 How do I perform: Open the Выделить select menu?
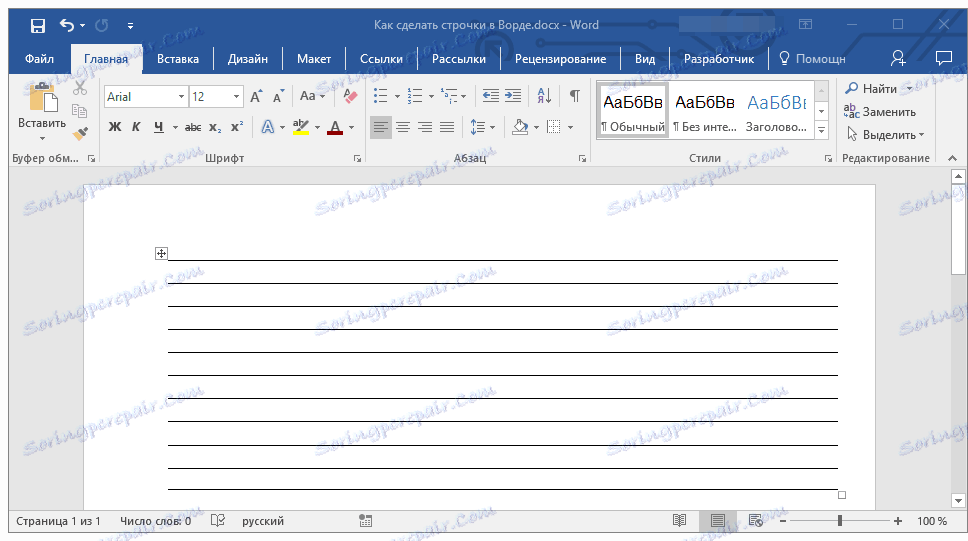[x=885, y=135]
